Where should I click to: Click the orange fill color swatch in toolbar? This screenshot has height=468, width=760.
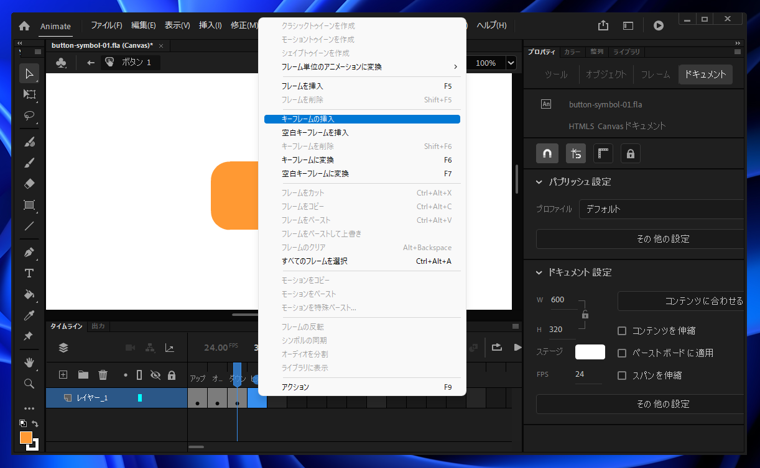click(26, 438)
